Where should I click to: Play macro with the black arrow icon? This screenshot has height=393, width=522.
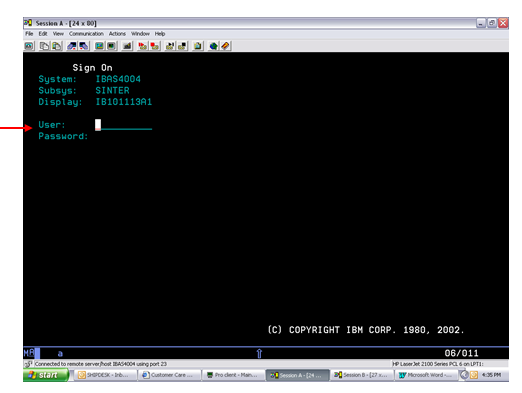tap(170, 46)
